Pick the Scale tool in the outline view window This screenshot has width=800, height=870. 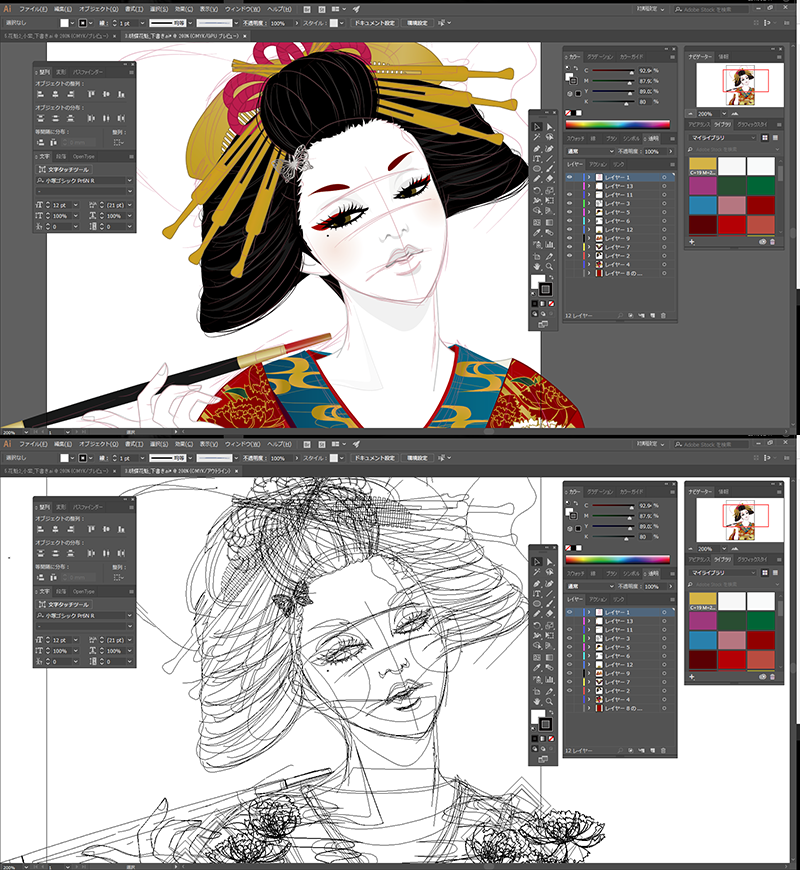(549, 625)
